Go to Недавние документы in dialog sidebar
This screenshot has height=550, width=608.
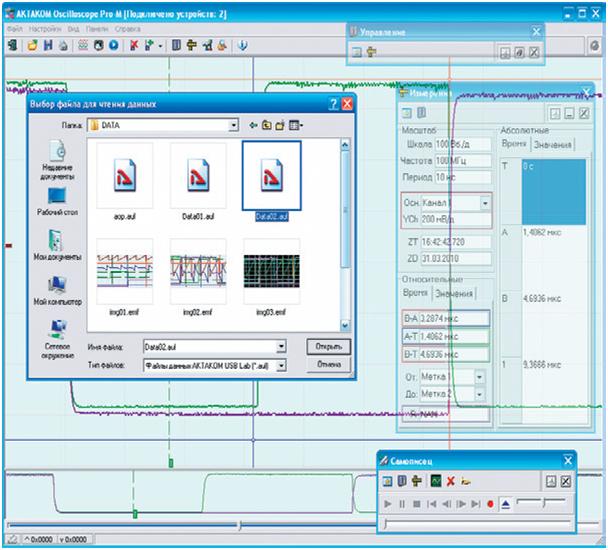pos(57,160)
